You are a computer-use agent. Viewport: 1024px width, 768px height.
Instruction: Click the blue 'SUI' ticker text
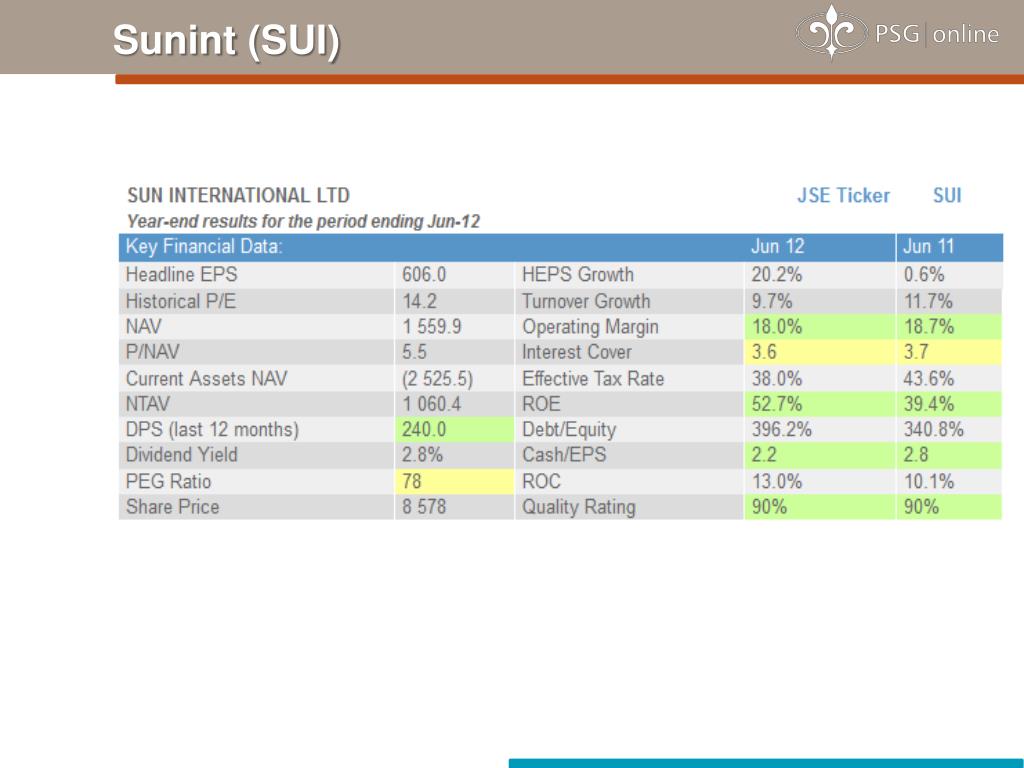click(947, 195)
